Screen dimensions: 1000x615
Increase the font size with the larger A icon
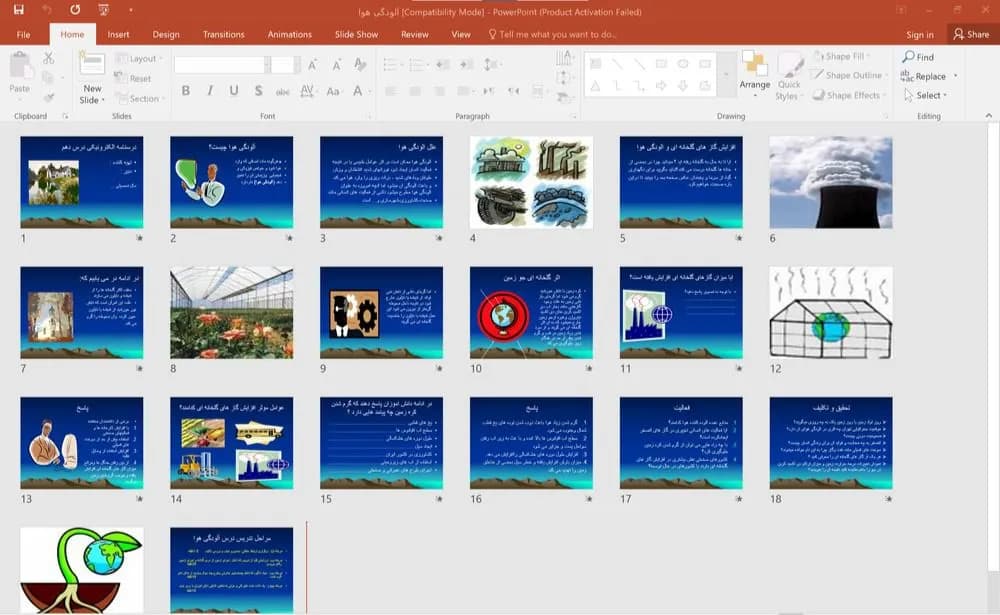click(x=312, y=64)
